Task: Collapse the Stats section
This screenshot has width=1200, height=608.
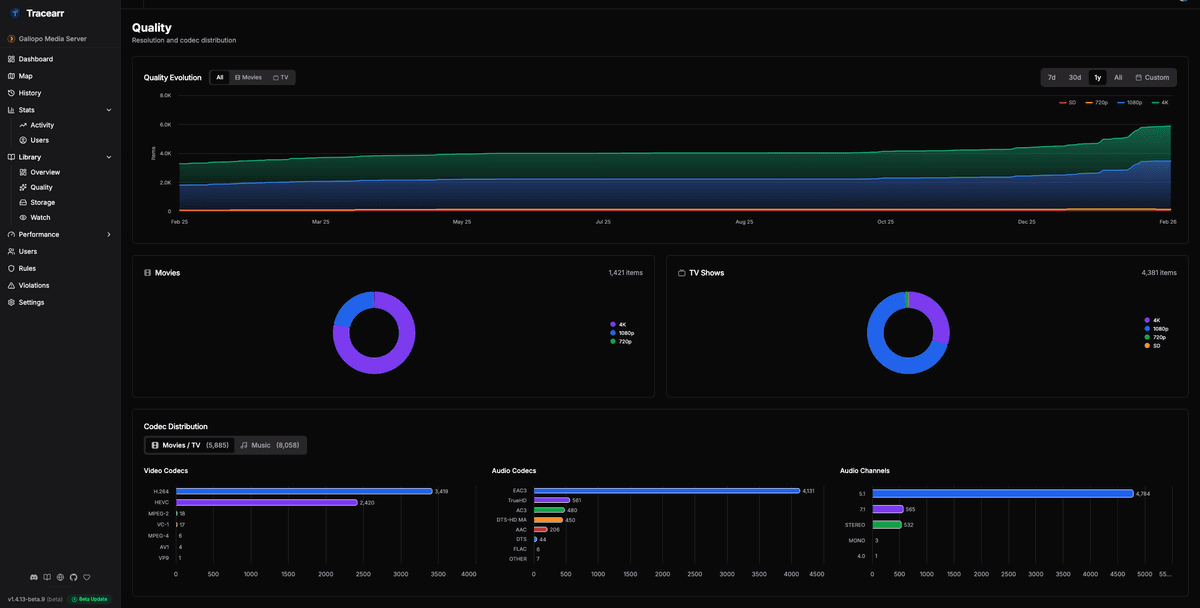Action: tap(109, 109)
